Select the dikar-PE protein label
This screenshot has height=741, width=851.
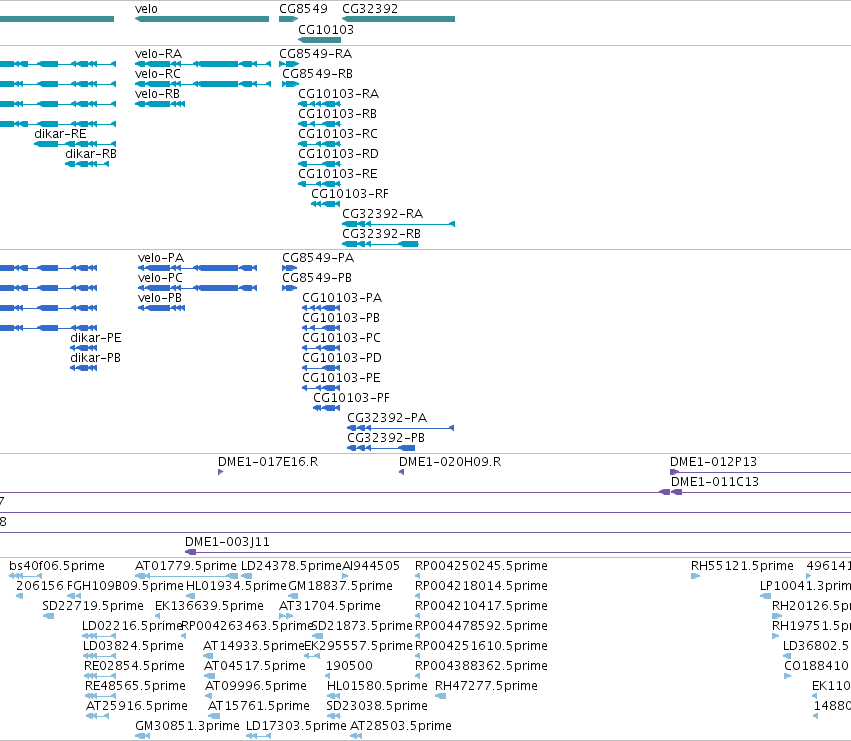coord(96,338)
